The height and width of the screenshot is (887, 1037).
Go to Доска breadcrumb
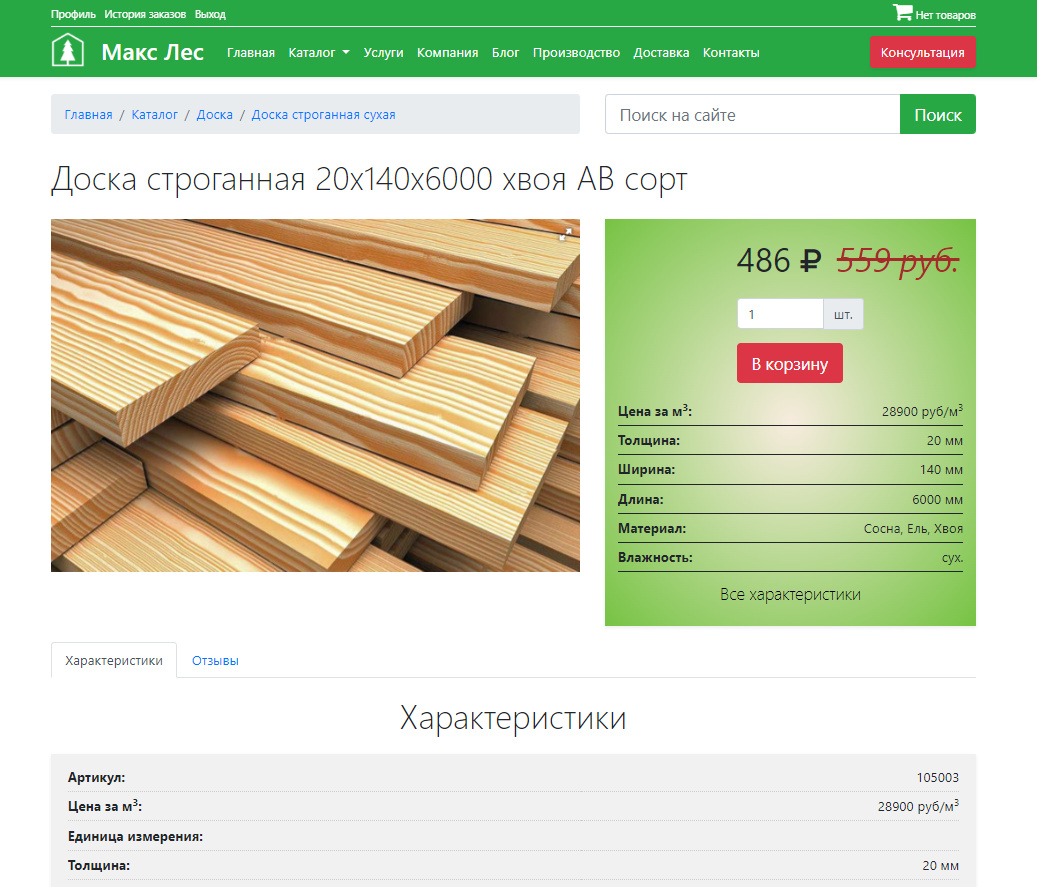point(215,114)
